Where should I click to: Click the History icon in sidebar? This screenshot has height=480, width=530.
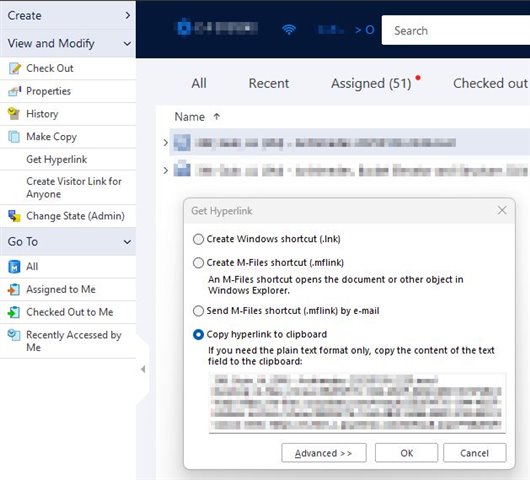pyautogui.click(x=14, y=114)
